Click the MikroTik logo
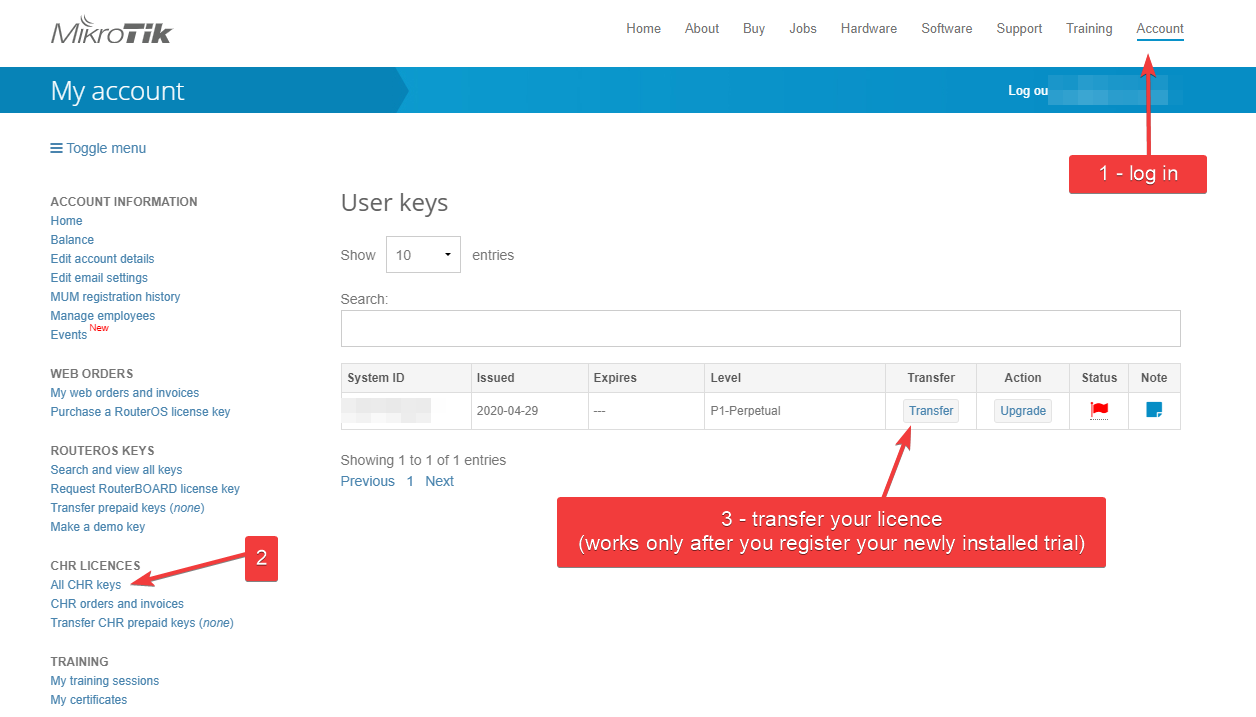The height and width of the screenshot is (717, 1256). point(111,31)
